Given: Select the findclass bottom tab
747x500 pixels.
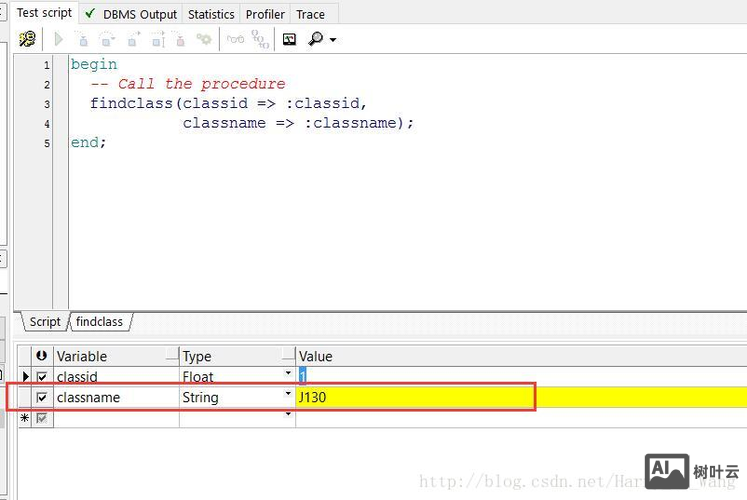Looking at the screenshot, I should point(99,322).
